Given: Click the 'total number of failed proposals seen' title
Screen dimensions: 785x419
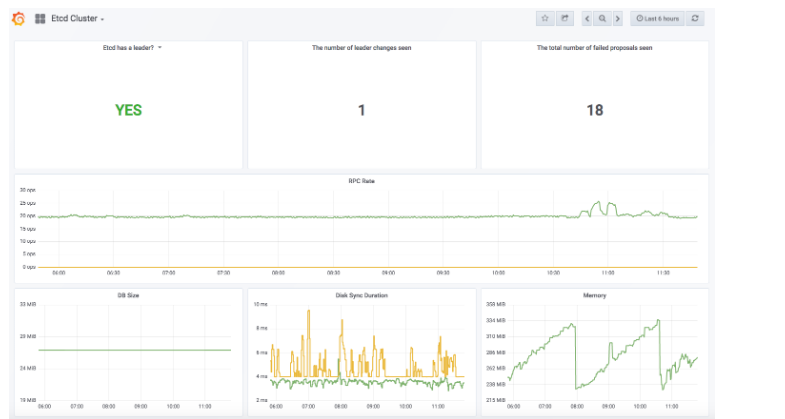Looking at the screenshot, I should 594,48.
